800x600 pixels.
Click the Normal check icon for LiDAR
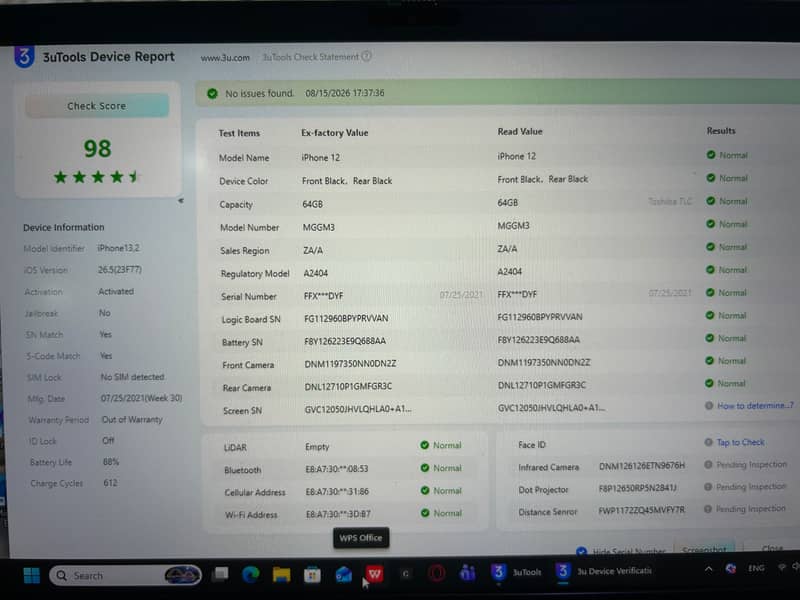coord(424,445)
